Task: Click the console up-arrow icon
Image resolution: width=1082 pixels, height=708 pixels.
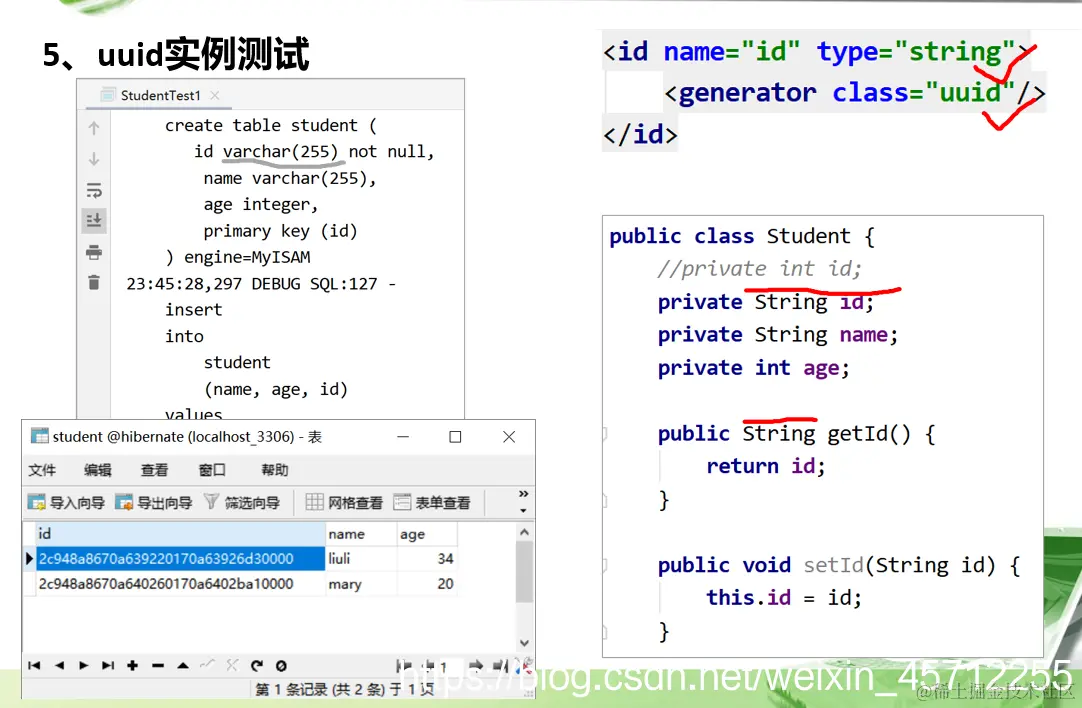Action: tap(94, 128)
